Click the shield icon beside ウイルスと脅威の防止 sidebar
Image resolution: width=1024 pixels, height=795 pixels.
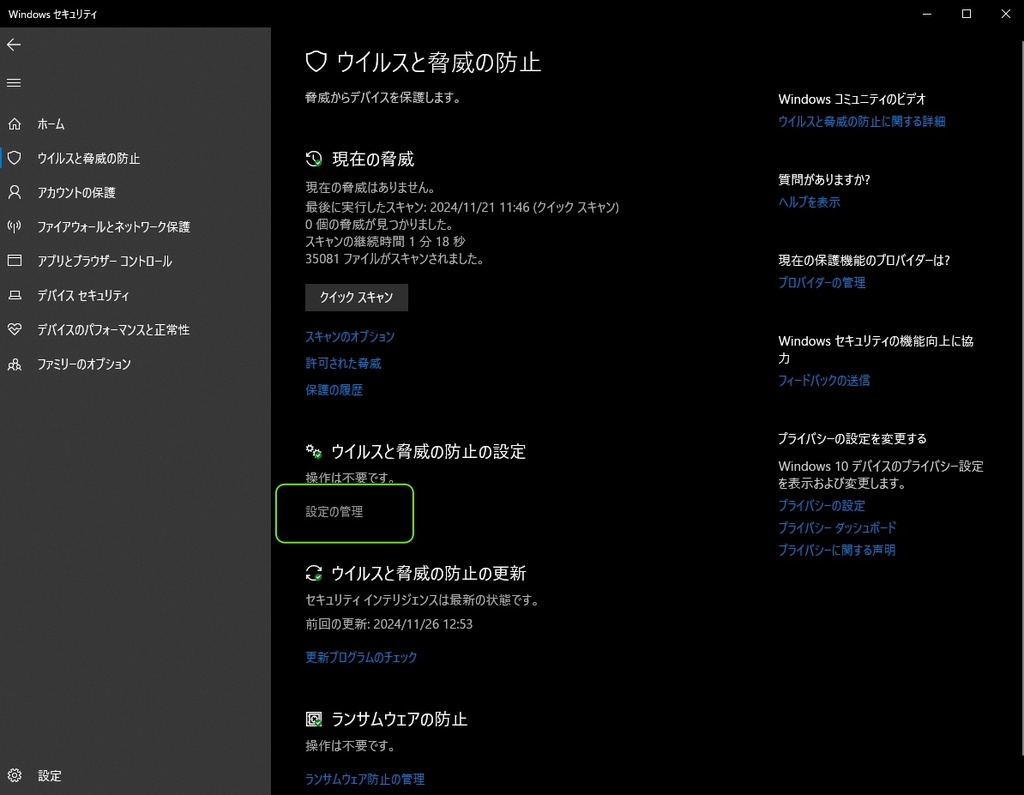[x=14, y=158]
